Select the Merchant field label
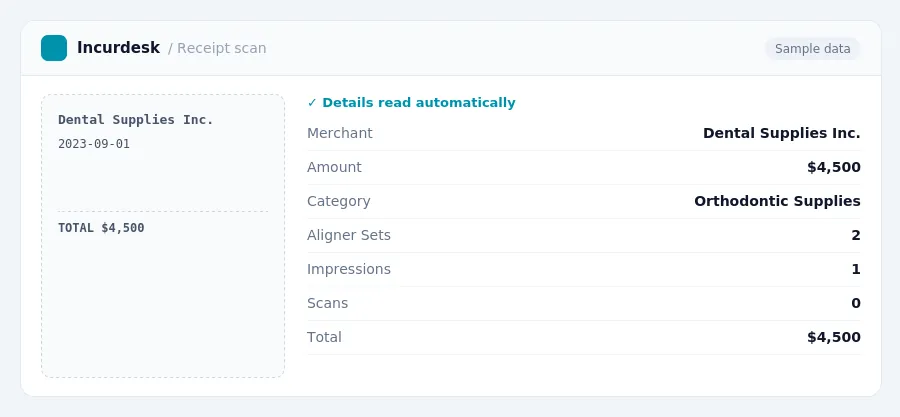The width and height of the screenshot is (900, 417). point(340,133)
